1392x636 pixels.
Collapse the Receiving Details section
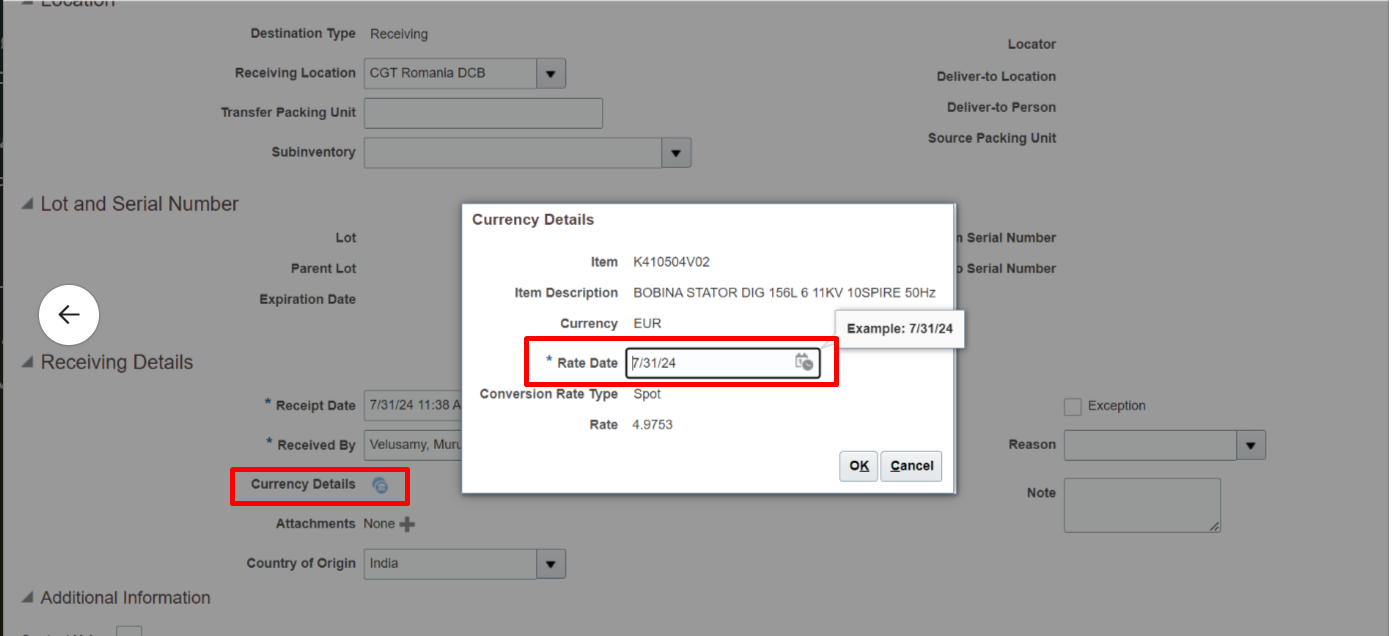coord(26,362)
